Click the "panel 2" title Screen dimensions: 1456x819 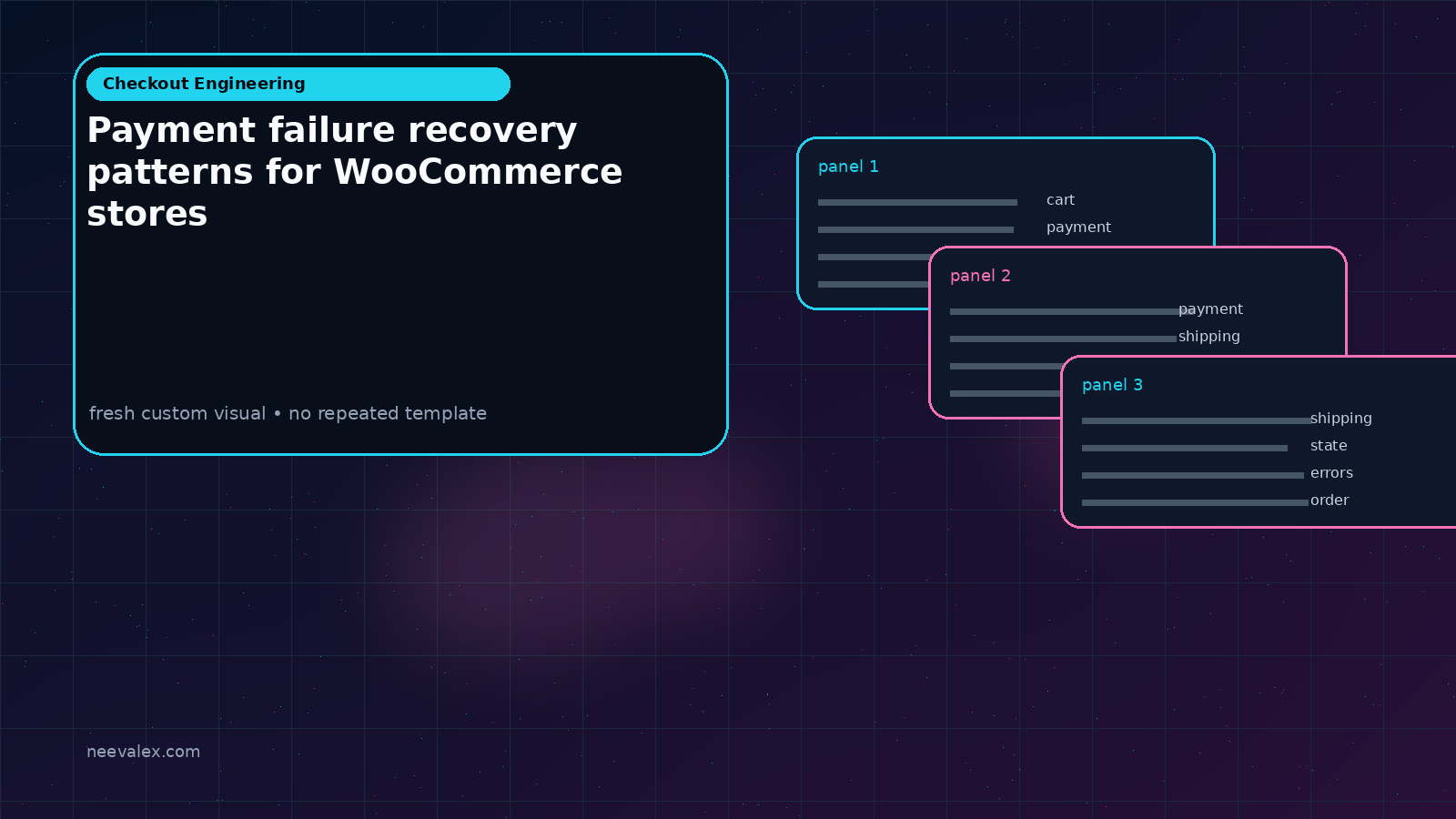(980, 276)
